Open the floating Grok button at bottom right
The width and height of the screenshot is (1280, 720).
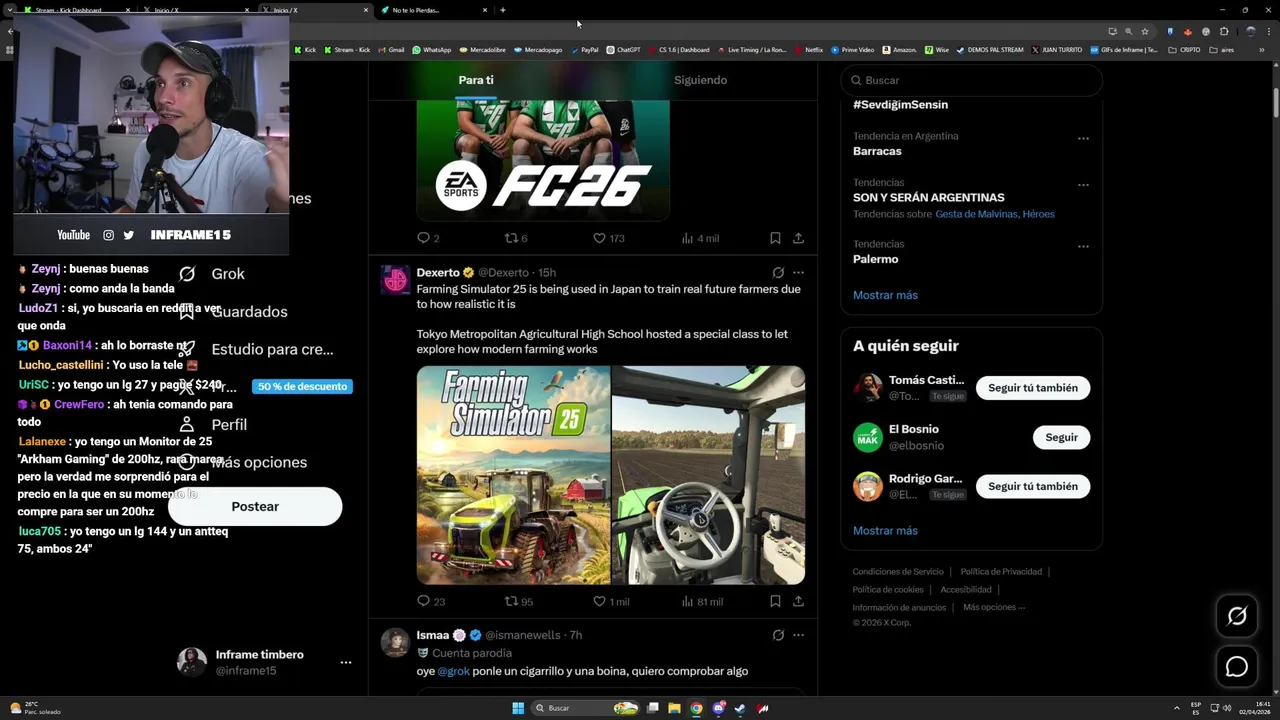(1237, 616)
